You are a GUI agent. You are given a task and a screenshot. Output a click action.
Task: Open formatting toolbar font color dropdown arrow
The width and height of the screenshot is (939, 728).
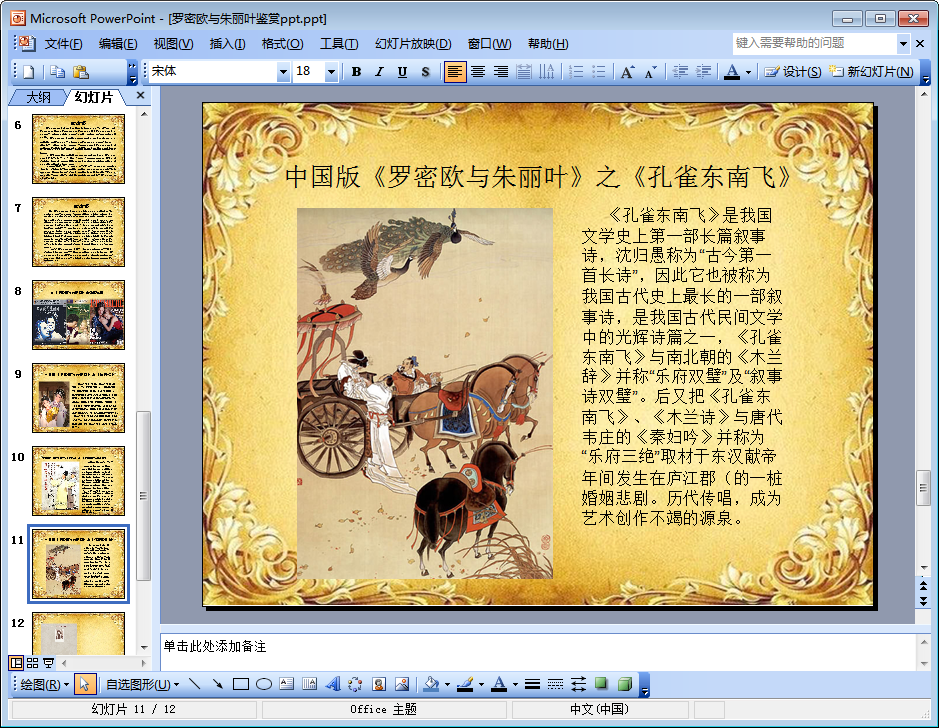[749, 72]
